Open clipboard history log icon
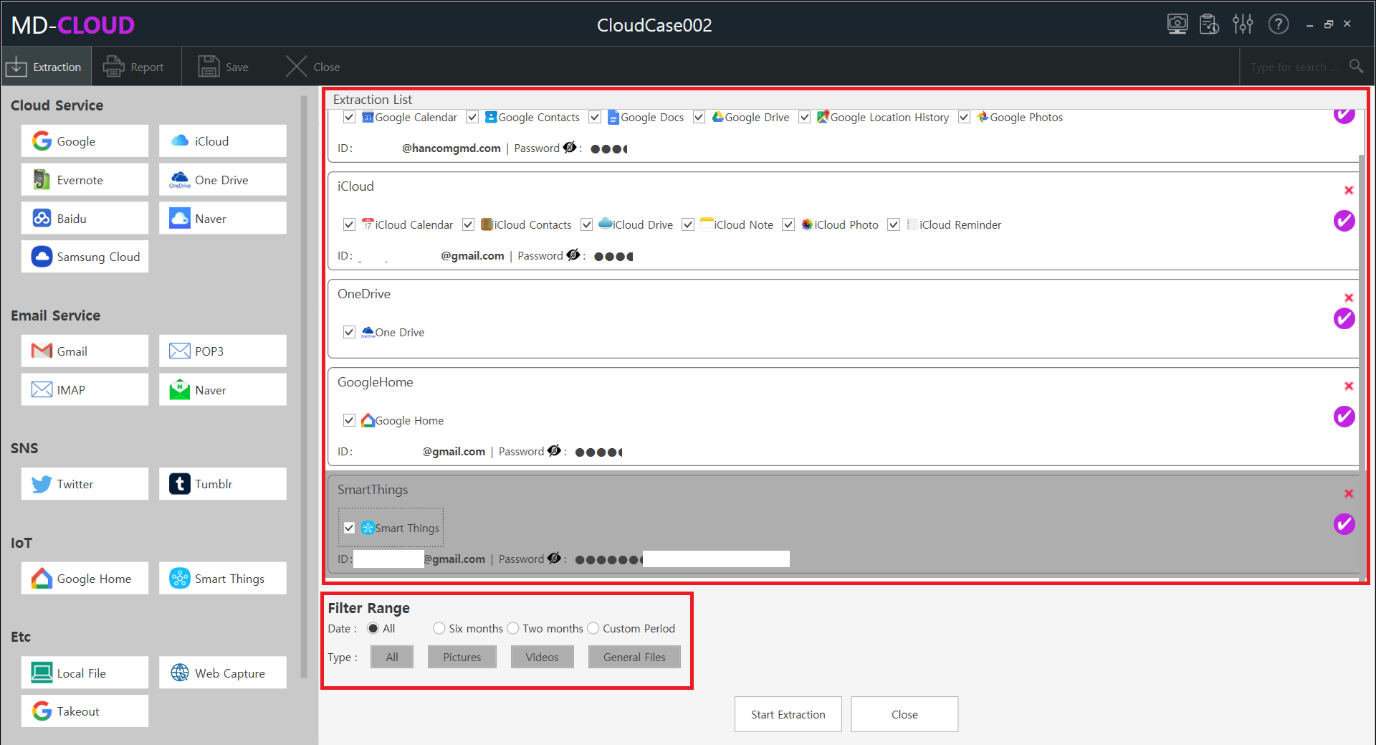This screenshot has width=1376, height=745. pyautogui.click(x=1209, y=24)
